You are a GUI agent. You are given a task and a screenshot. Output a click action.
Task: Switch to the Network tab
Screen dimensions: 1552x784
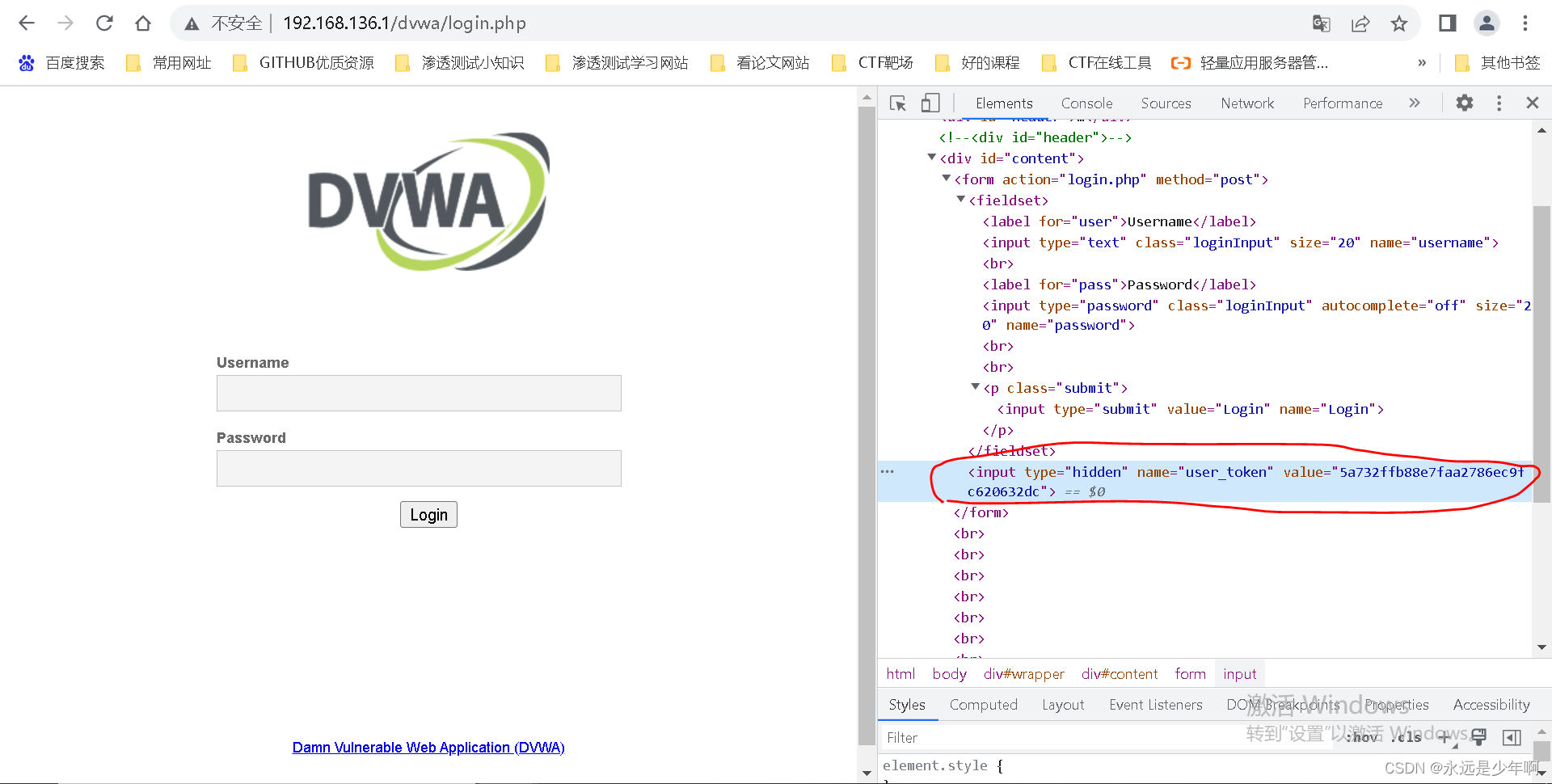pyautogui.click(x=1247, y=103)
